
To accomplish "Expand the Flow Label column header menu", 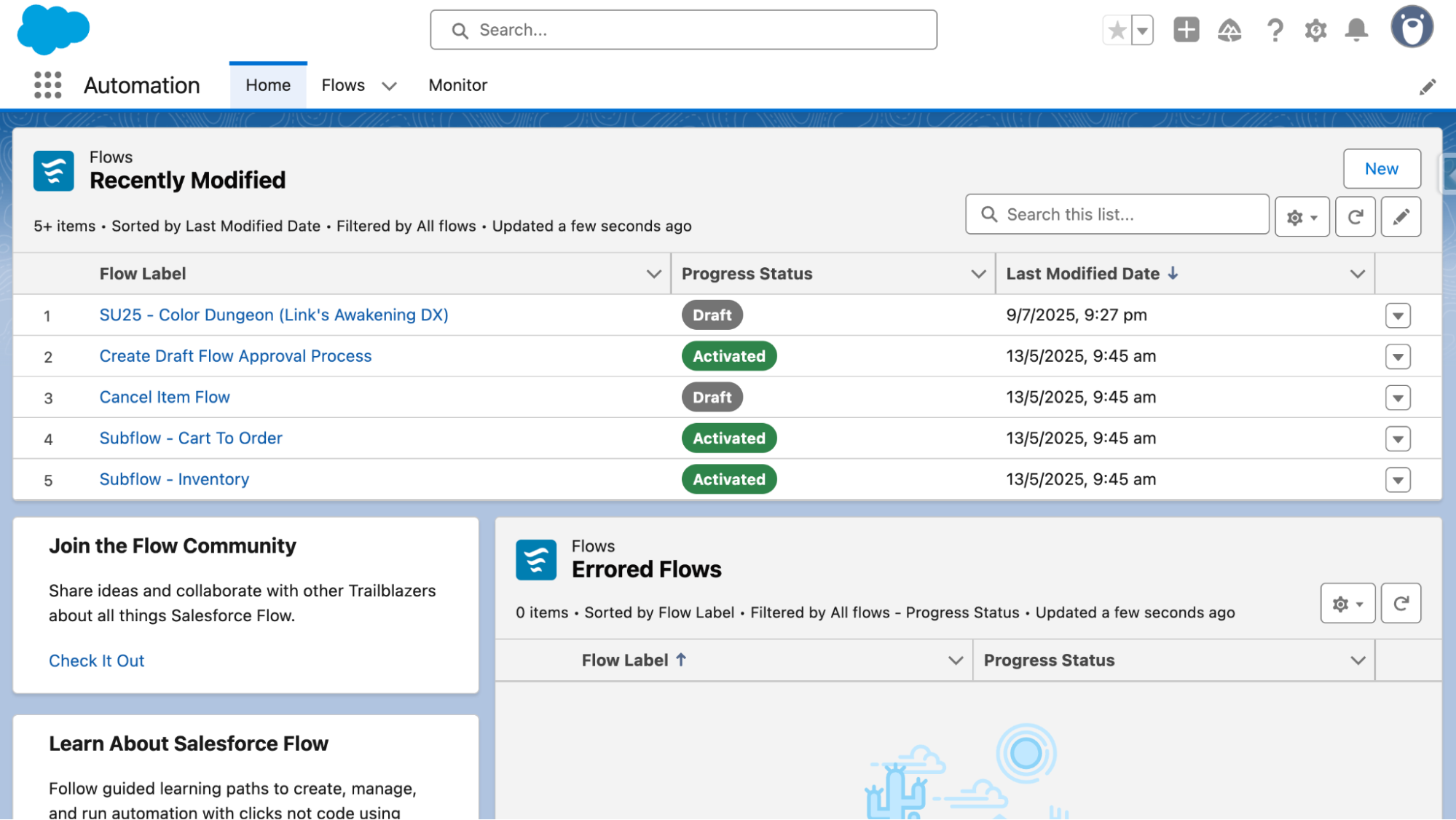I will (x=653, y=274).
